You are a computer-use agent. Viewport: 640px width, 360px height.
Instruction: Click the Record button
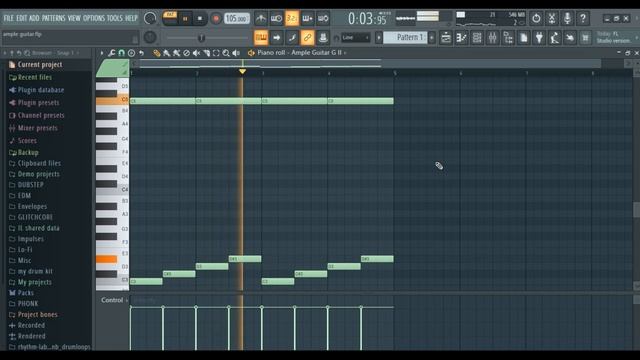click(216, 19)
